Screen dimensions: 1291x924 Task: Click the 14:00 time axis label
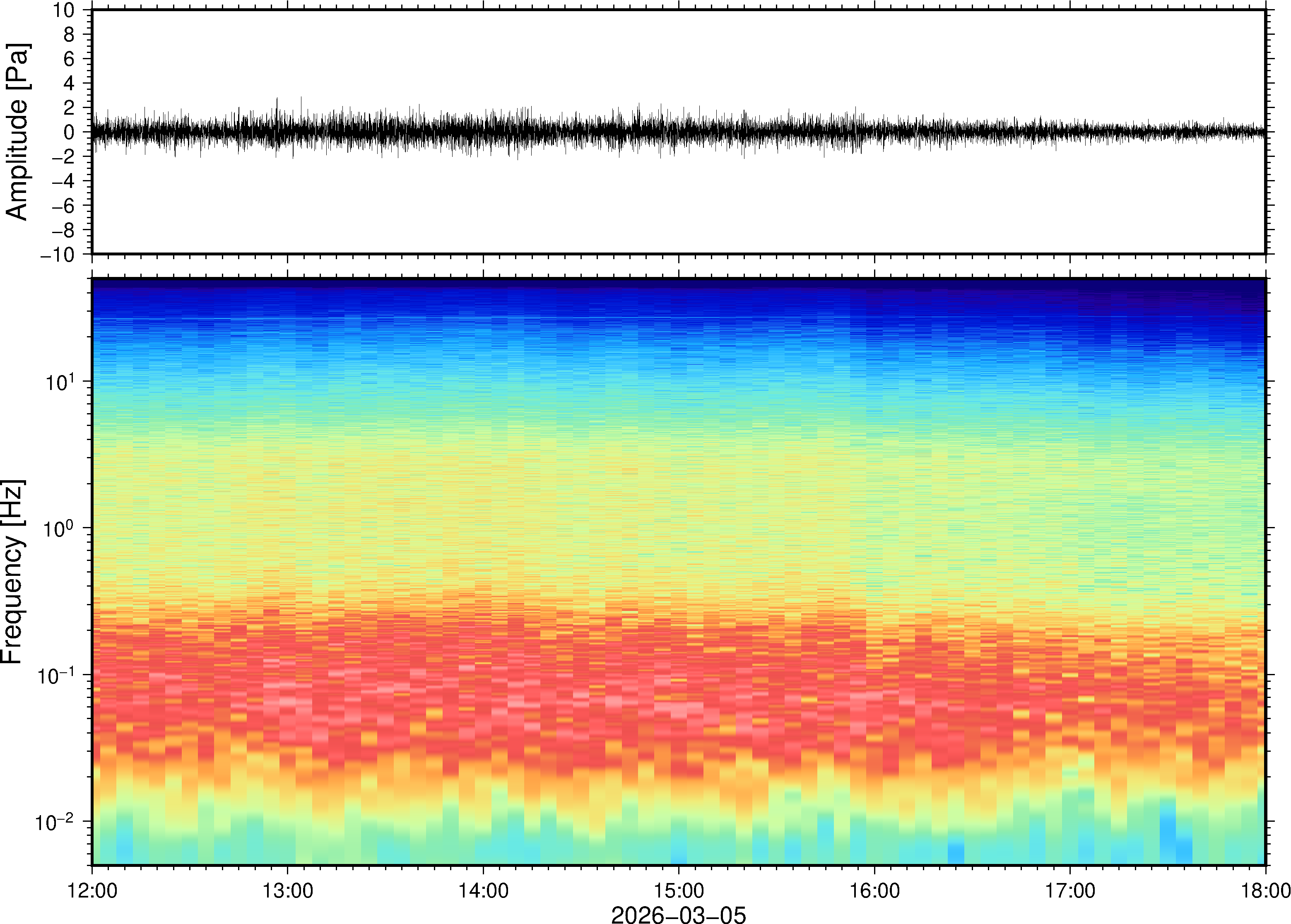[x=483, y=890]
